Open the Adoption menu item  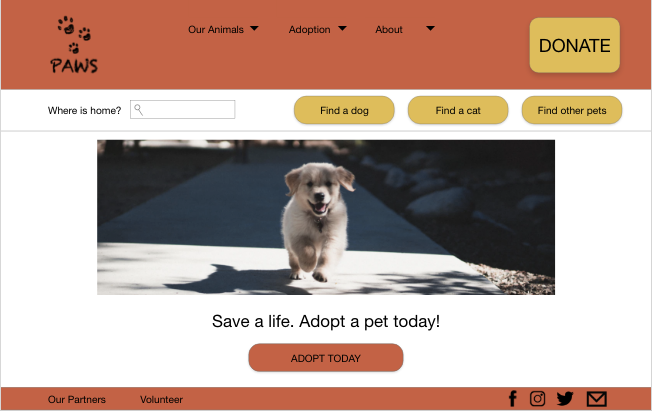pyautogui.click(x=309, y=30)
